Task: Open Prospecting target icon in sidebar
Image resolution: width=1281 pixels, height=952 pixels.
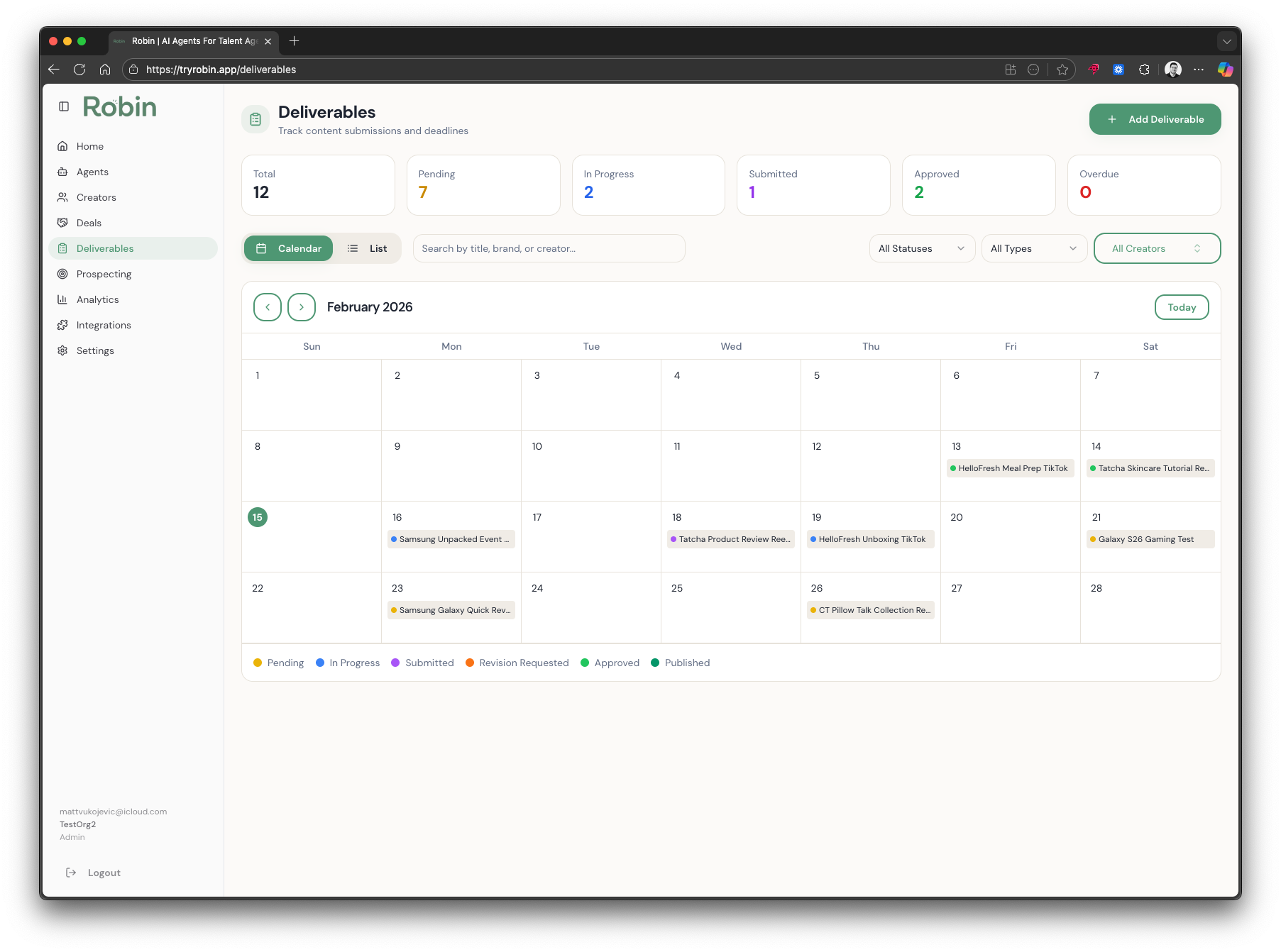Action: click(x=62, y=274)
